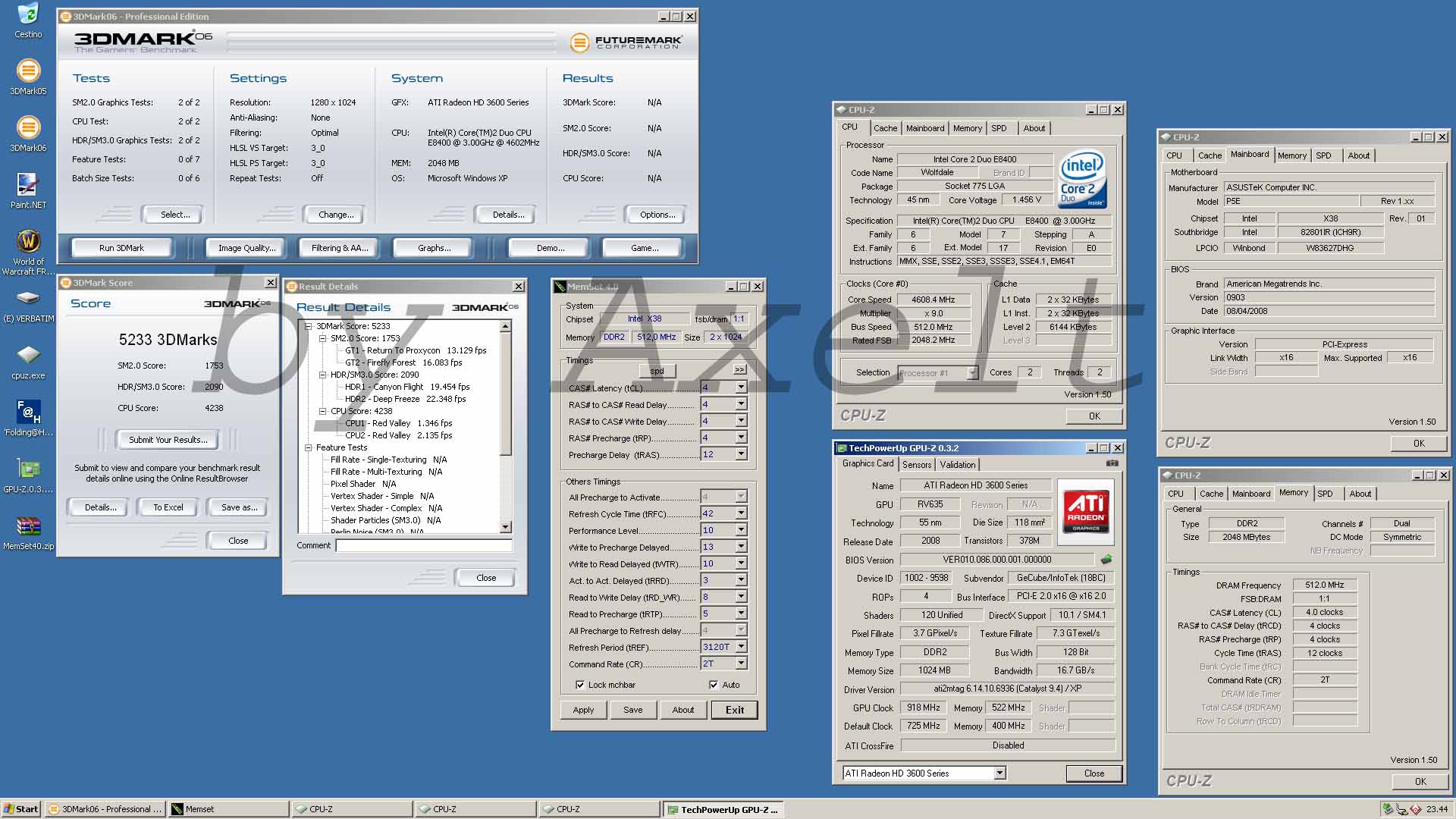Open About tab in the Memory CPU-Z window
Image resolution: width=1456 pixels, height=819 pixels.
1360,494
